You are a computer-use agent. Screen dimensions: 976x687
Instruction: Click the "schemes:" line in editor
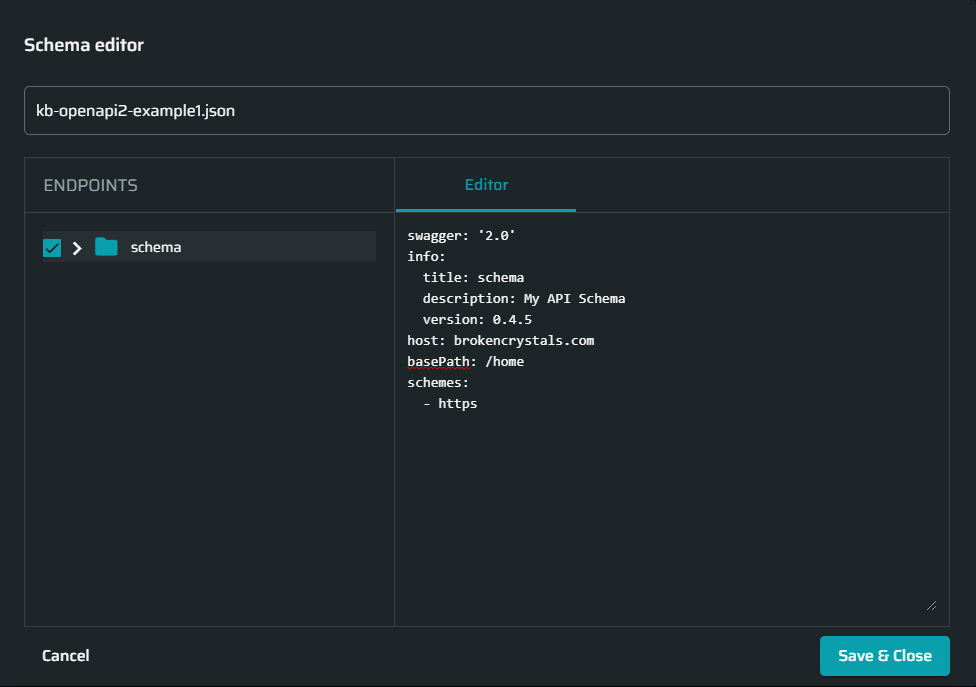coord(438,383)
